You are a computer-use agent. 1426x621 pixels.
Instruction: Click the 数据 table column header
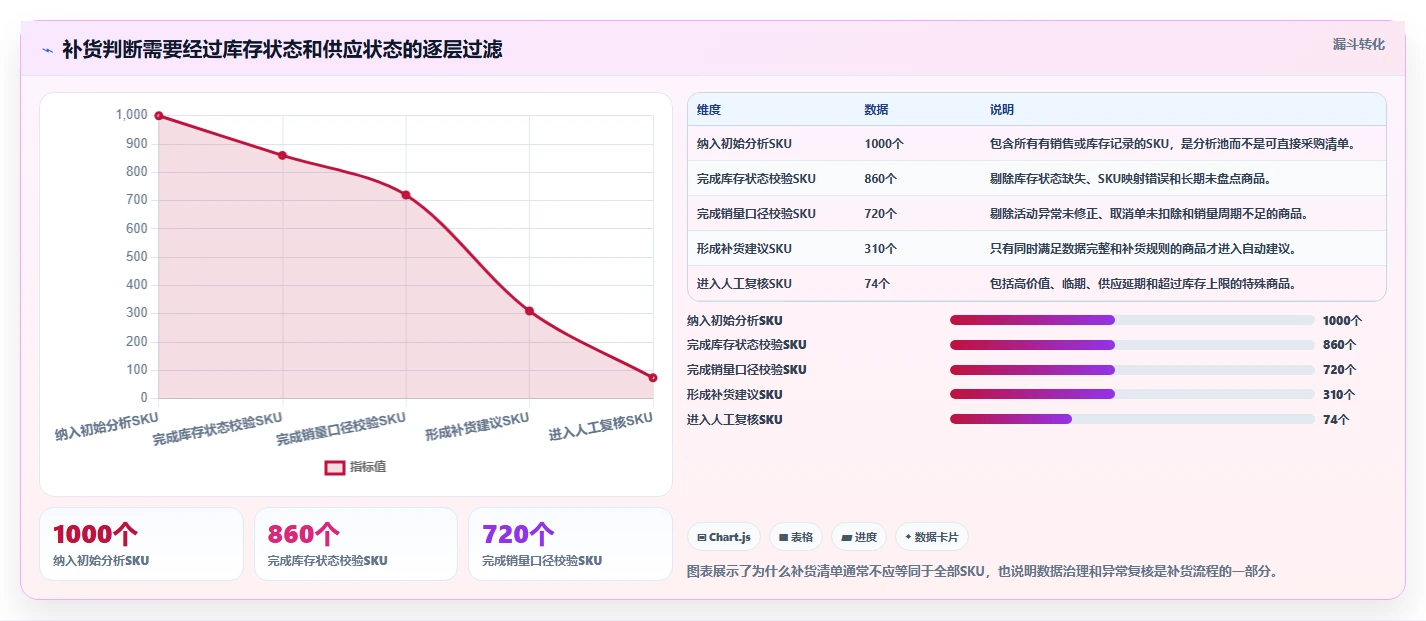click(x=876, y=110)
